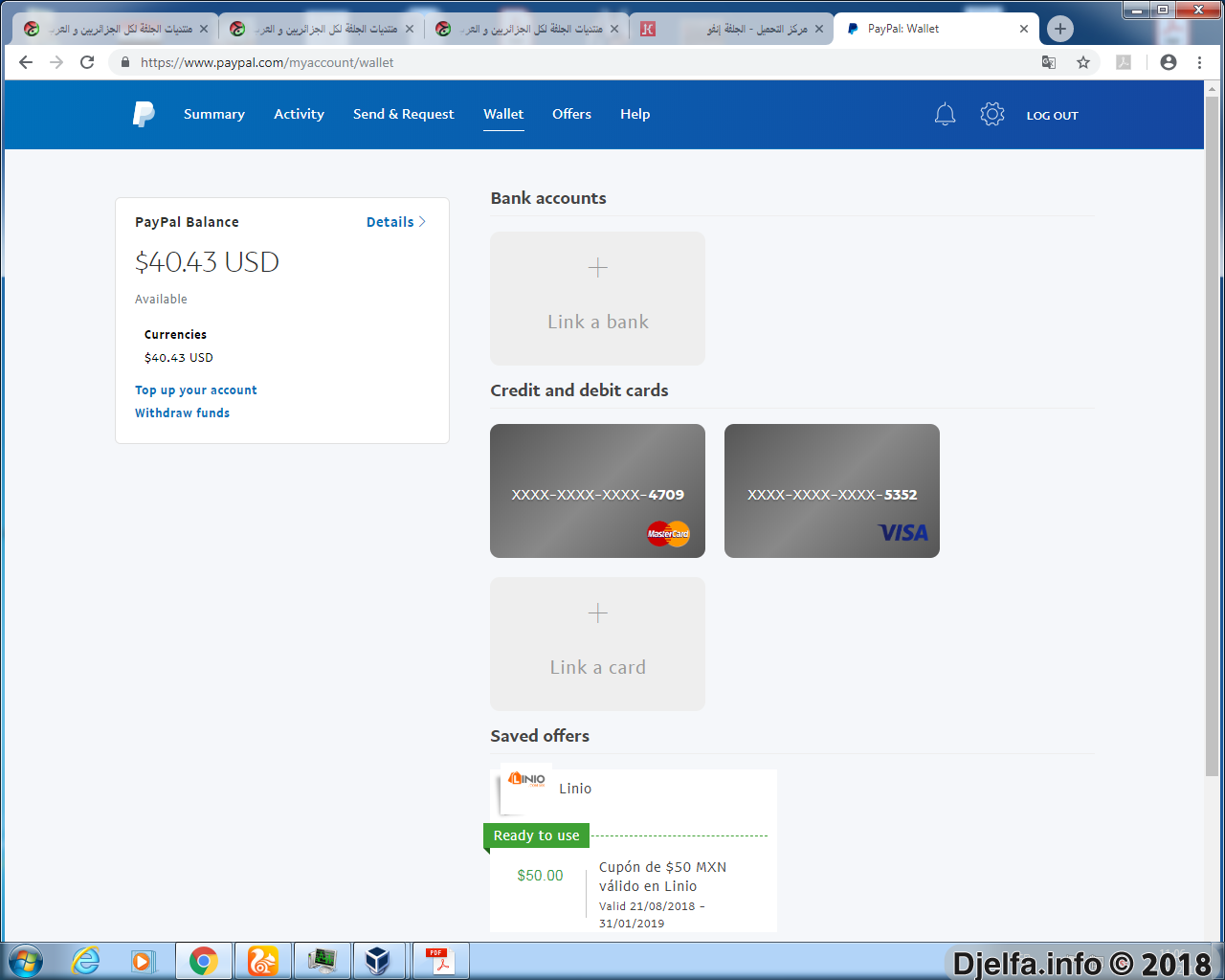Click the plus icon in Link a bank
Image resolution: width=1225 pixels, height=980 pixels.
(x=598, y=268)
